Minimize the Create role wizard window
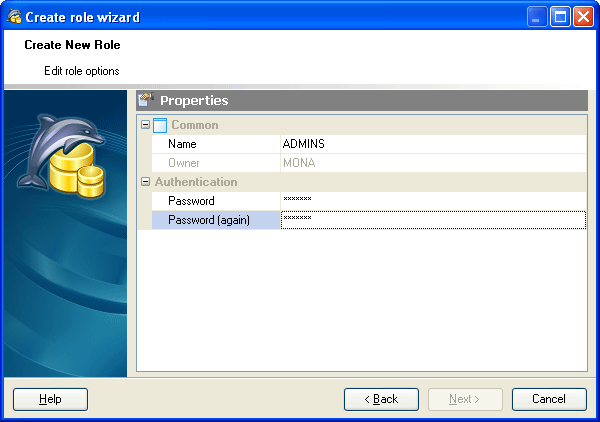Viewport: 600px width, 422px height. tap(538, 16)
